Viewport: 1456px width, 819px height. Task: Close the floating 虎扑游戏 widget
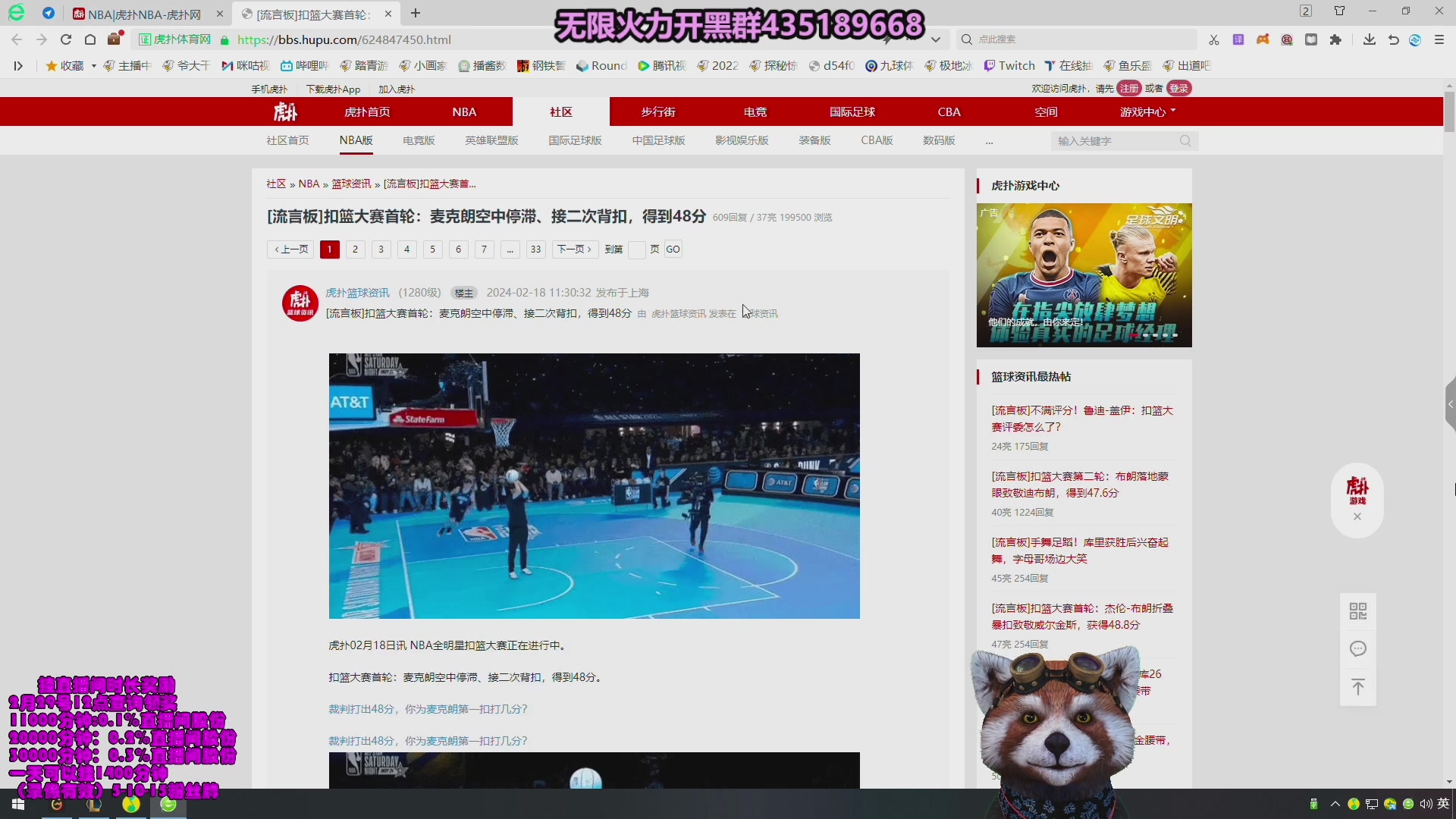(1357, 516)
